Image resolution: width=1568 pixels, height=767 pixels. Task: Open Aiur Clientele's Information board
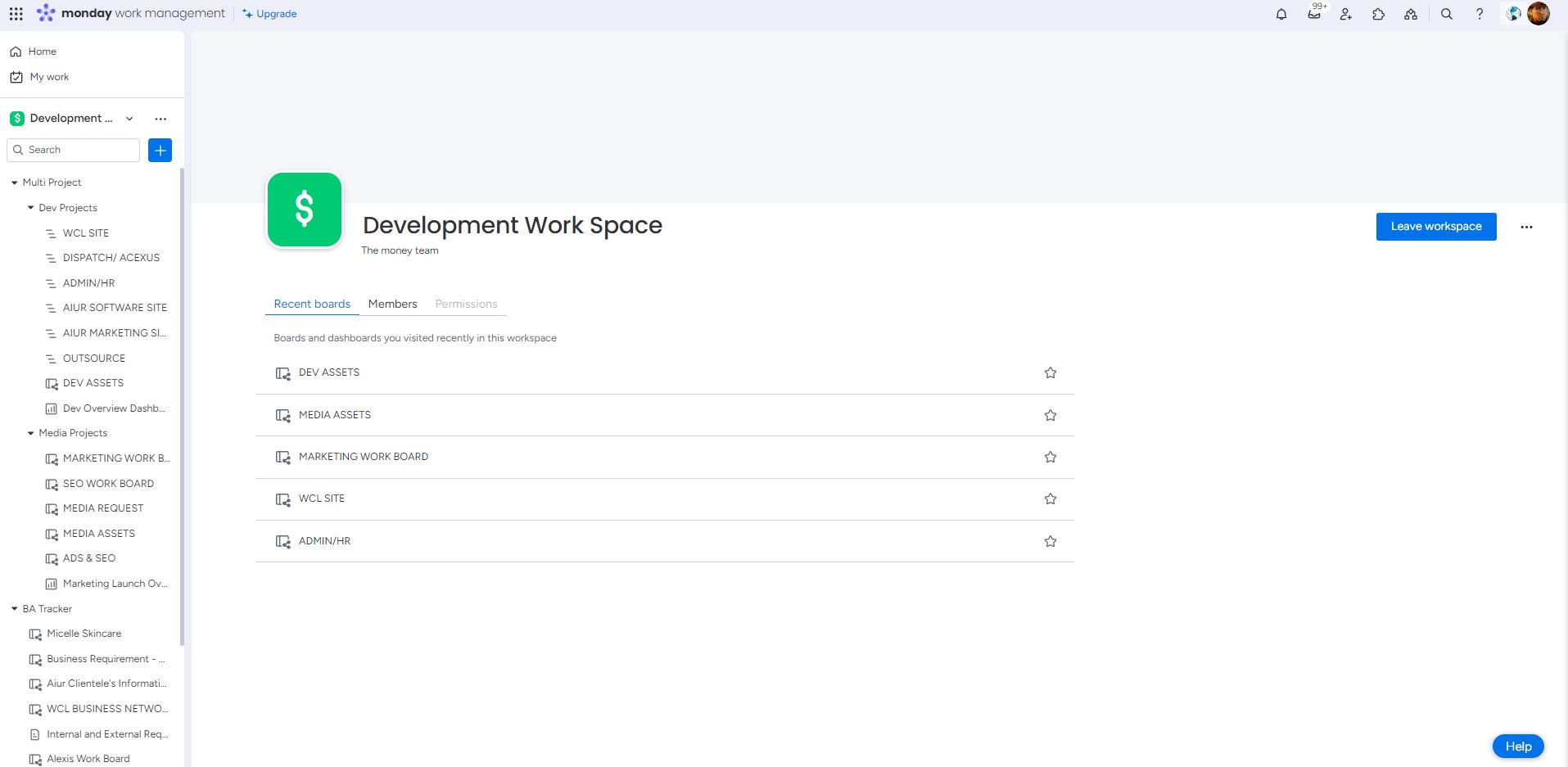pos(106,684)
